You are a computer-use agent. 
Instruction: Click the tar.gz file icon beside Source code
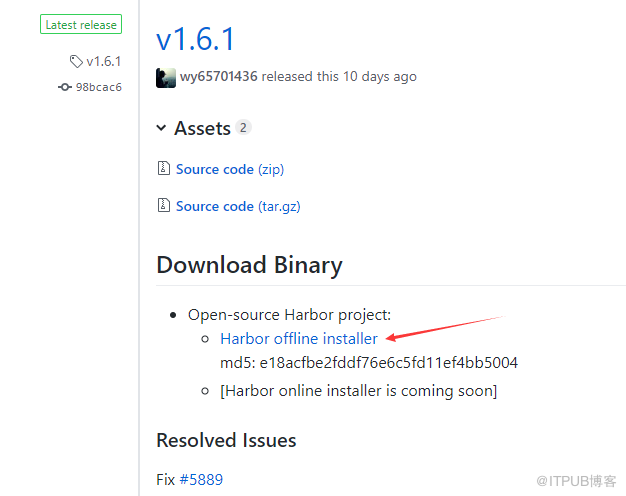click(x=164, y=206)
